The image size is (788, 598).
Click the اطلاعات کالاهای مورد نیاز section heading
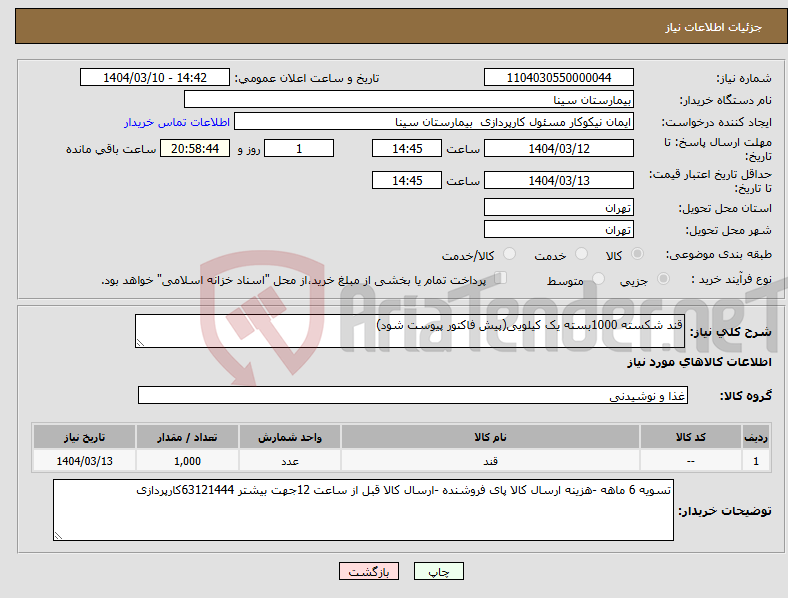pyautogui.click(x=699, y=362)
